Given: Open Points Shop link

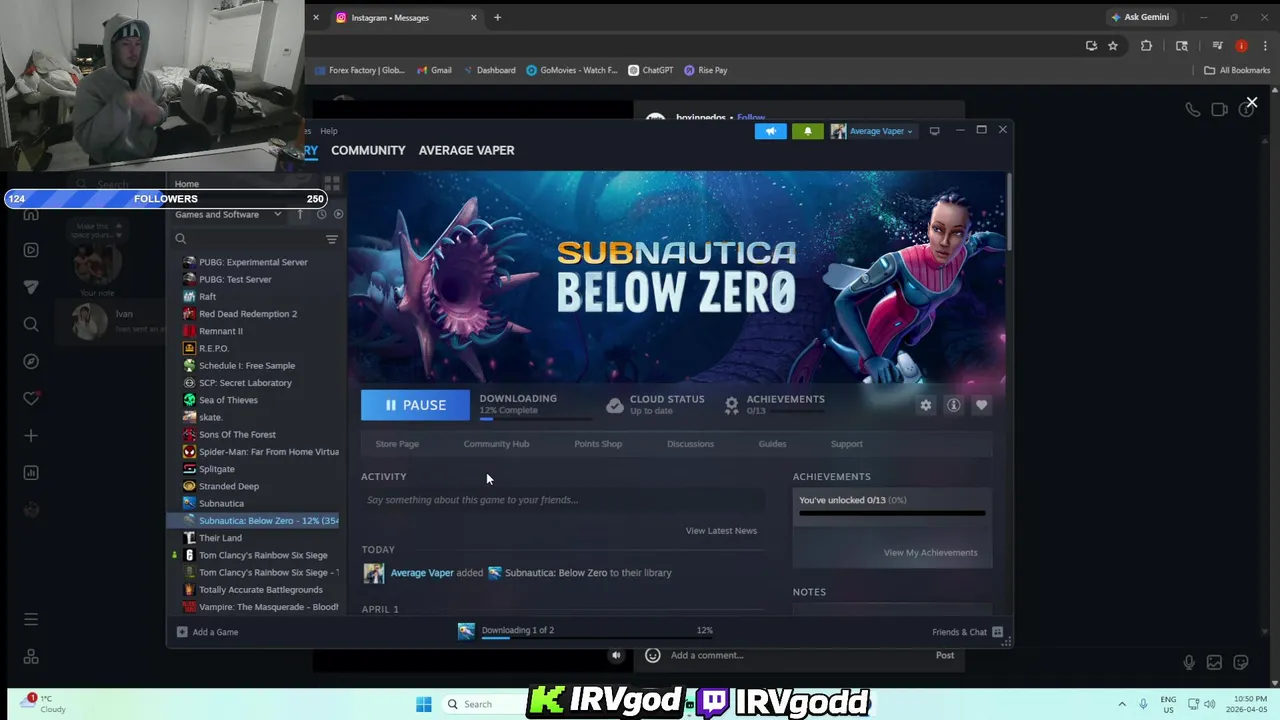Looking at the screenshot, I should 598,444.
